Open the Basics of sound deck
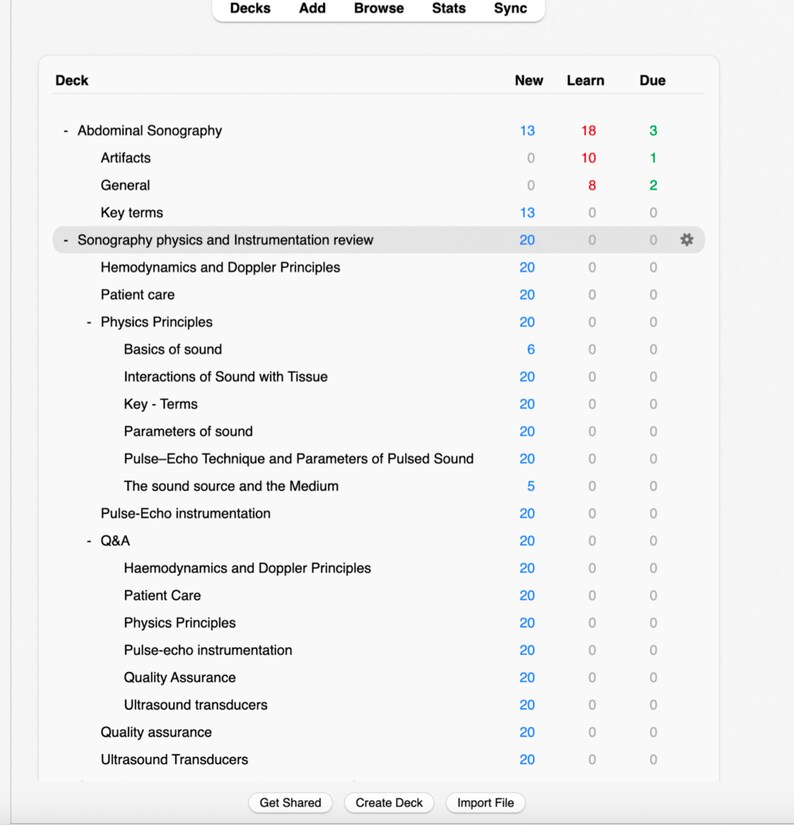Image resolution: width=794 pixels, height=825 pixels. [x=173, y=349]
